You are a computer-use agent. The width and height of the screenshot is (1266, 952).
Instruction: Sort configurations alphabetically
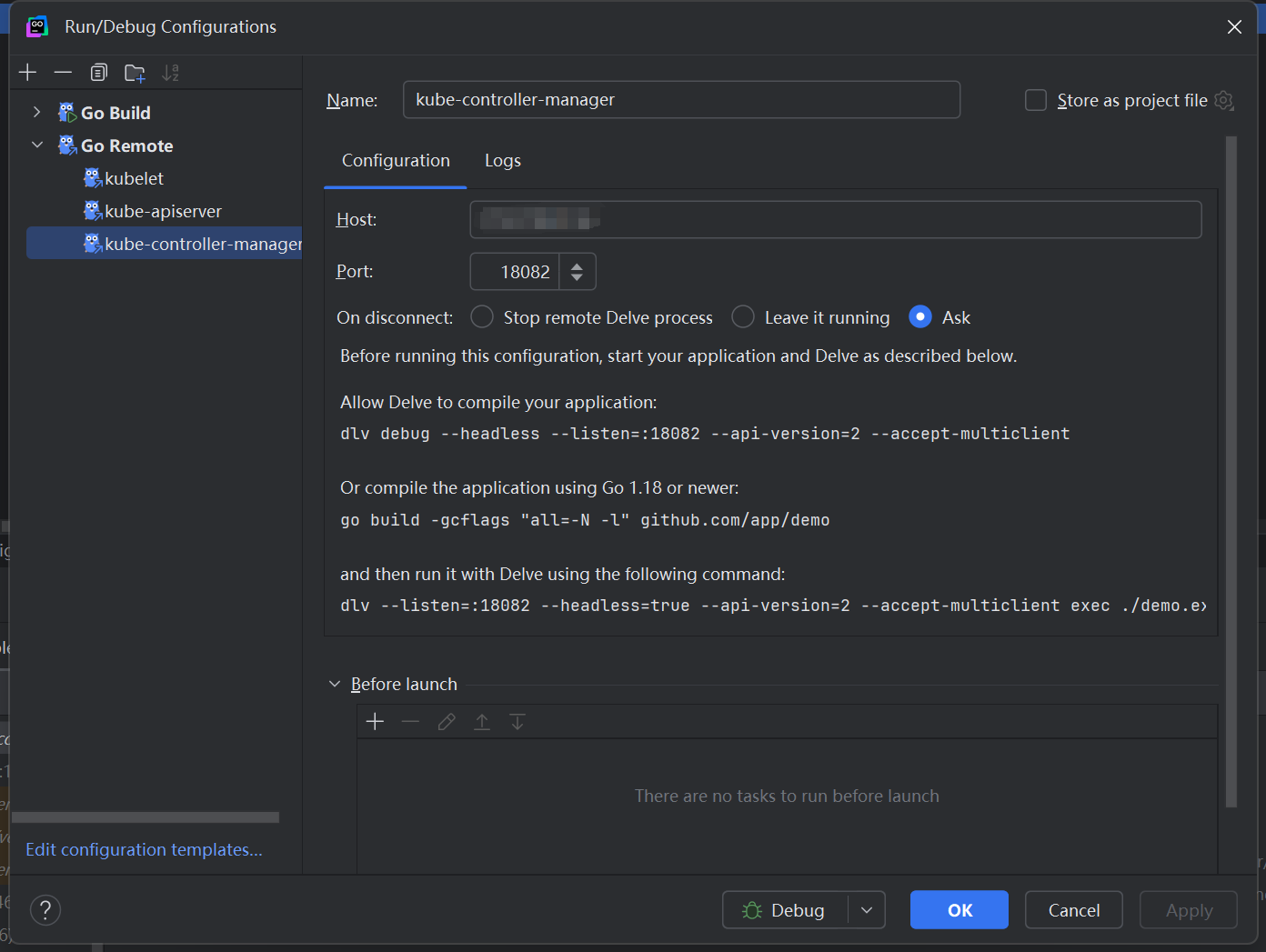click(x=170, y=73)
